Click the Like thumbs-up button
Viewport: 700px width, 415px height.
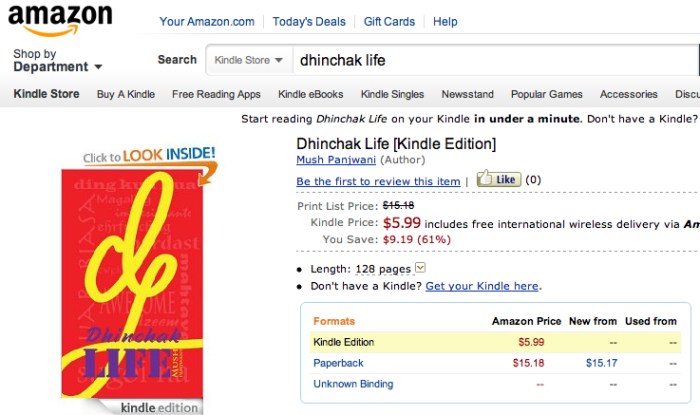pyautogui.click(x=498, y=180)
